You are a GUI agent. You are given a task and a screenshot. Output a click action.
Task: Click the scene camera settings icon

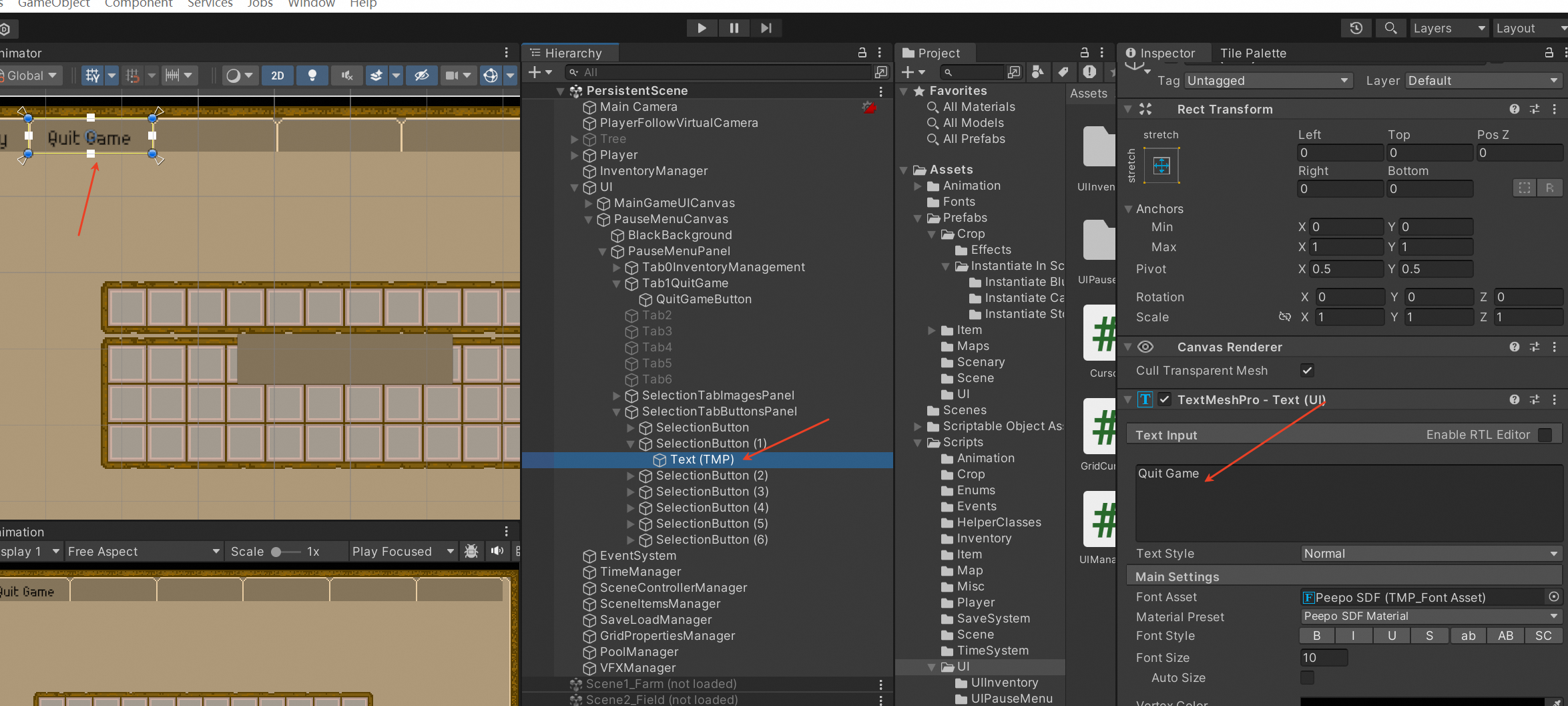pyautogui.click(x=452, y=75)
